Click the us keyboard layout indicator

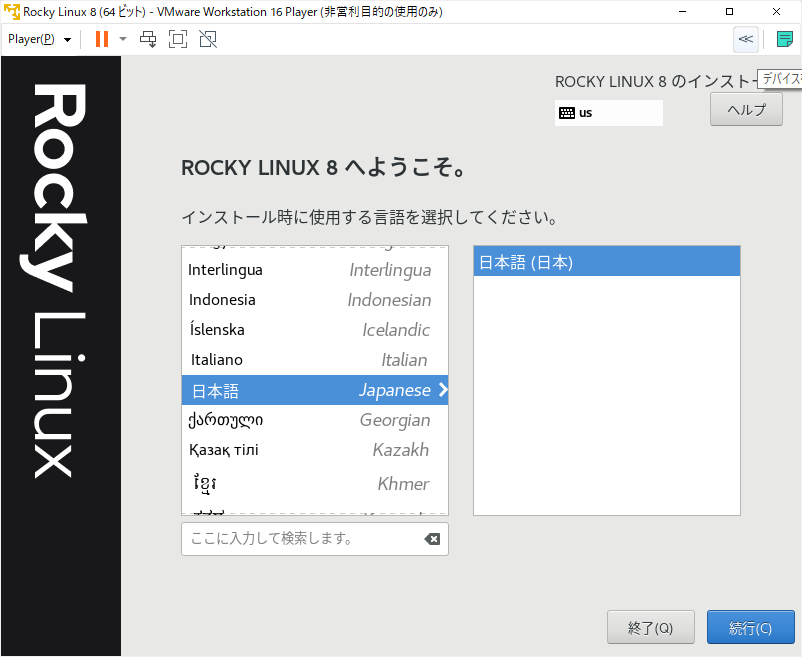(x=609, y=113)
